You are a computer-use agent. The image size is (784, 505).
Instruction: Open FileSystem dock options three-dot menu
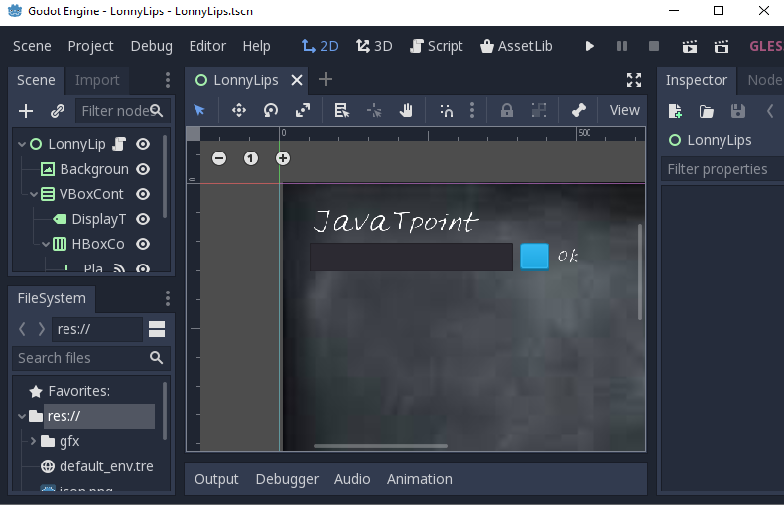coord(168,298)
